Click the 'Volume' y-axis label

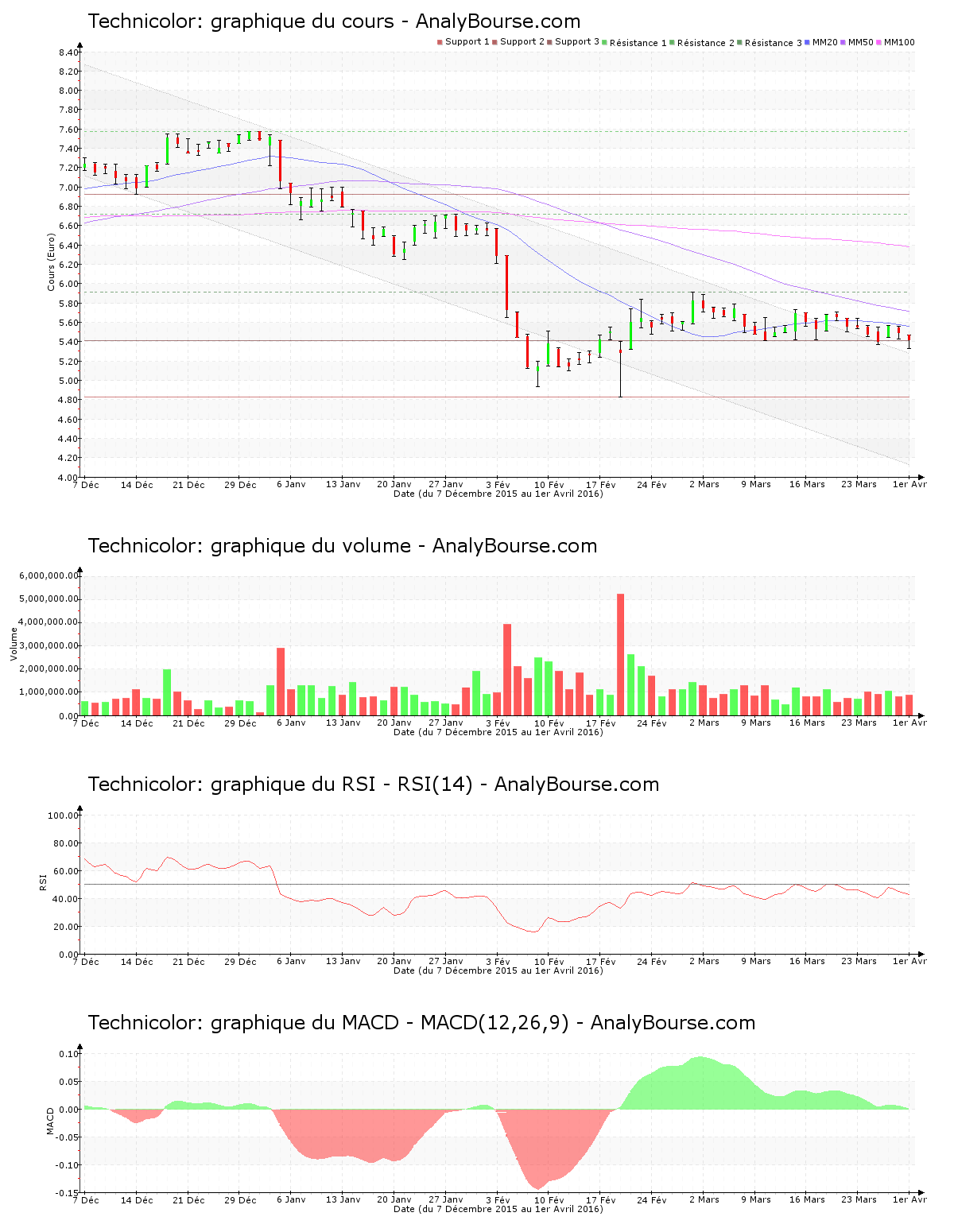click(x=14, y=644)
